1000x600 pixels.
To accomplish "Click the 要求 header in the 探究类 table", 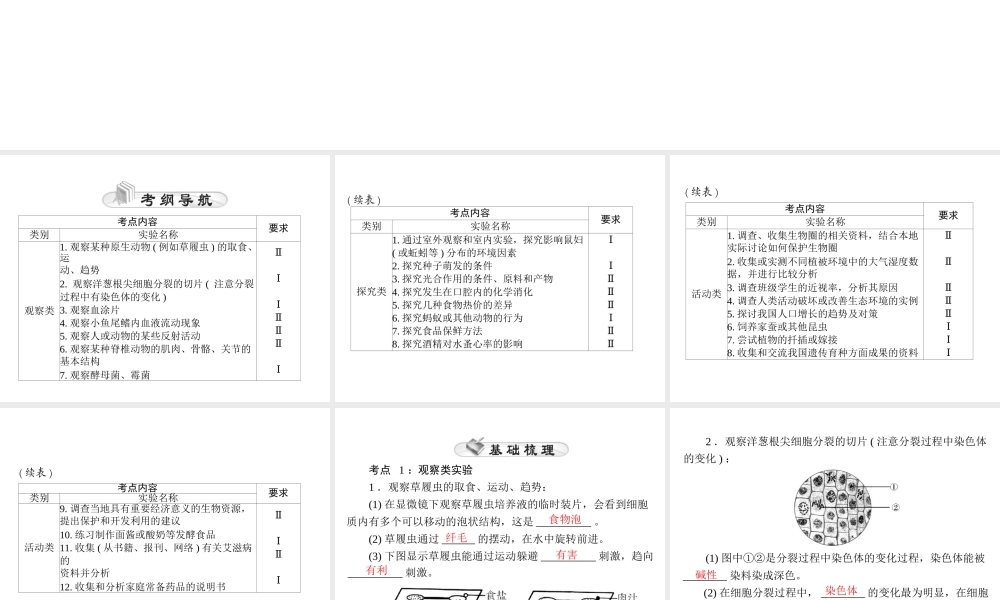I will [x=610, y=219].
